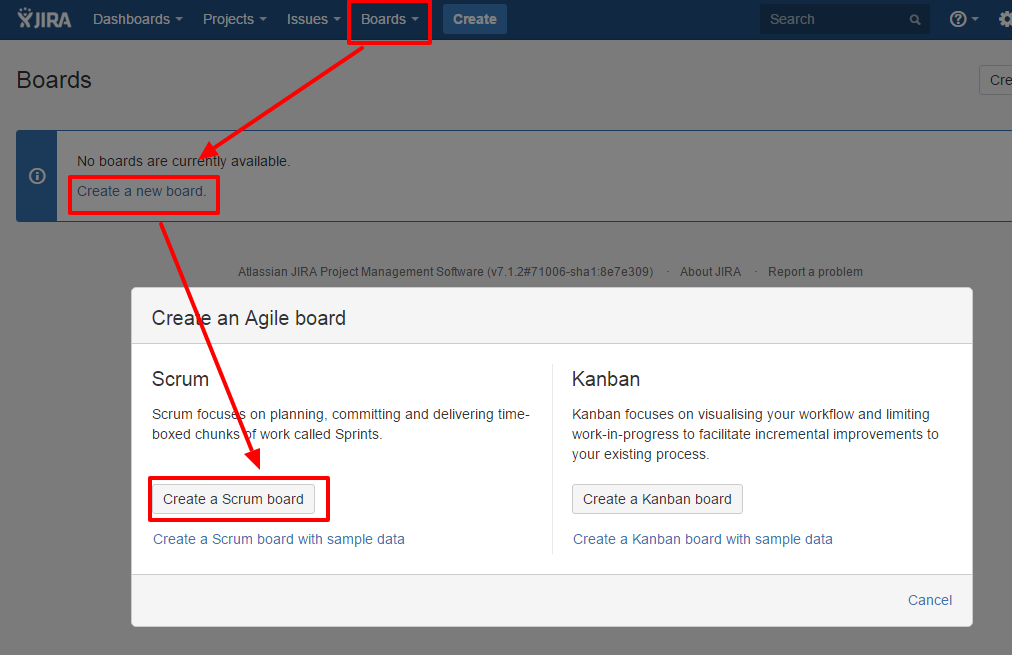Click Cancel in the Agile board dialog
The image size is (1012, 655).
coord(929,600)
